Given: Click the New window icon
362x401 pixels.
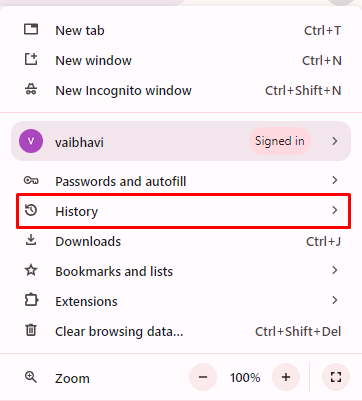Looking at the screenshot, I should coord(31,60).
